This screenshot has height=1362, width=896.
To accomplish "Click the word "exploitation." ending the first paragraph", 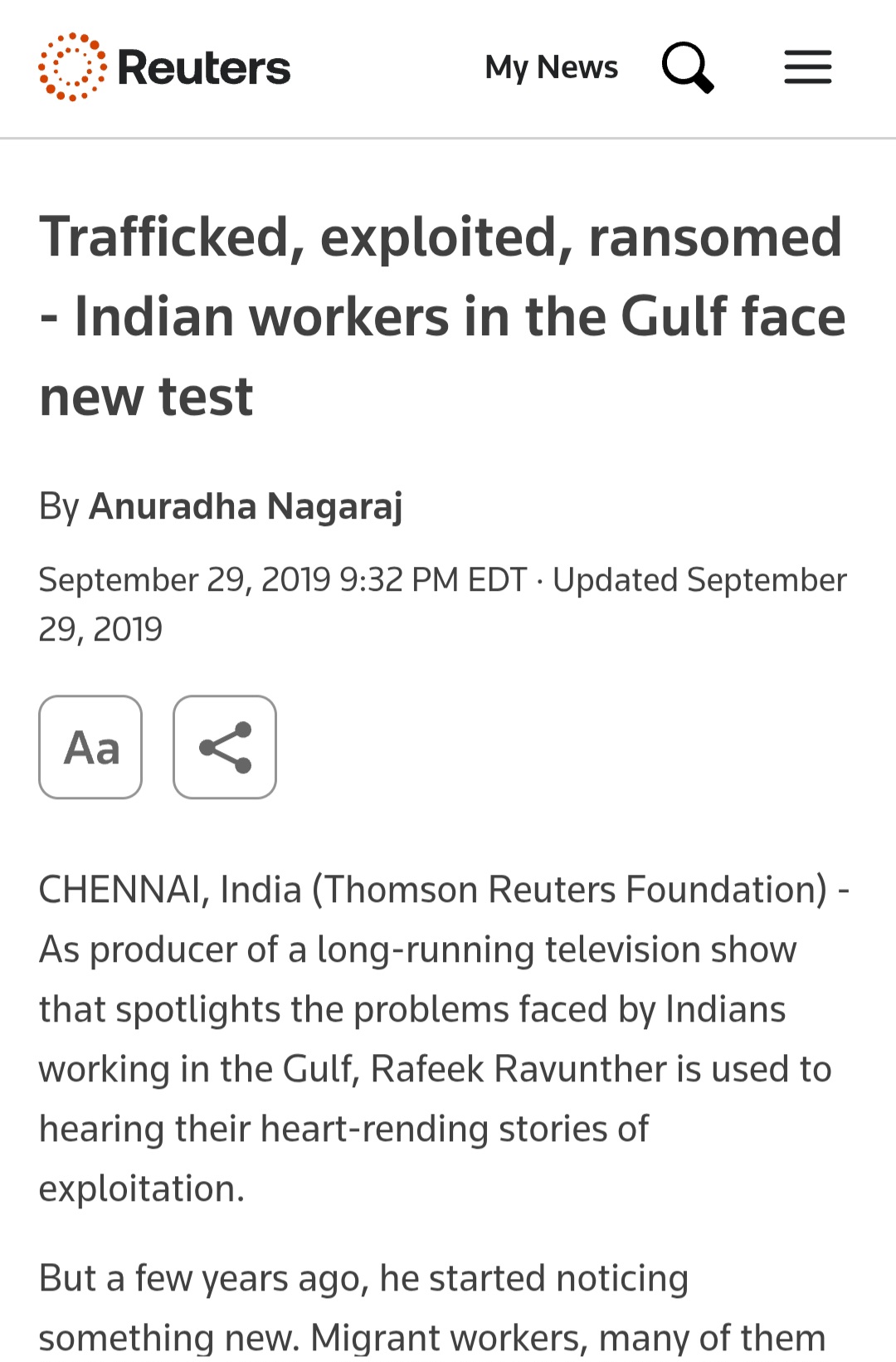I will [142, 1189].
